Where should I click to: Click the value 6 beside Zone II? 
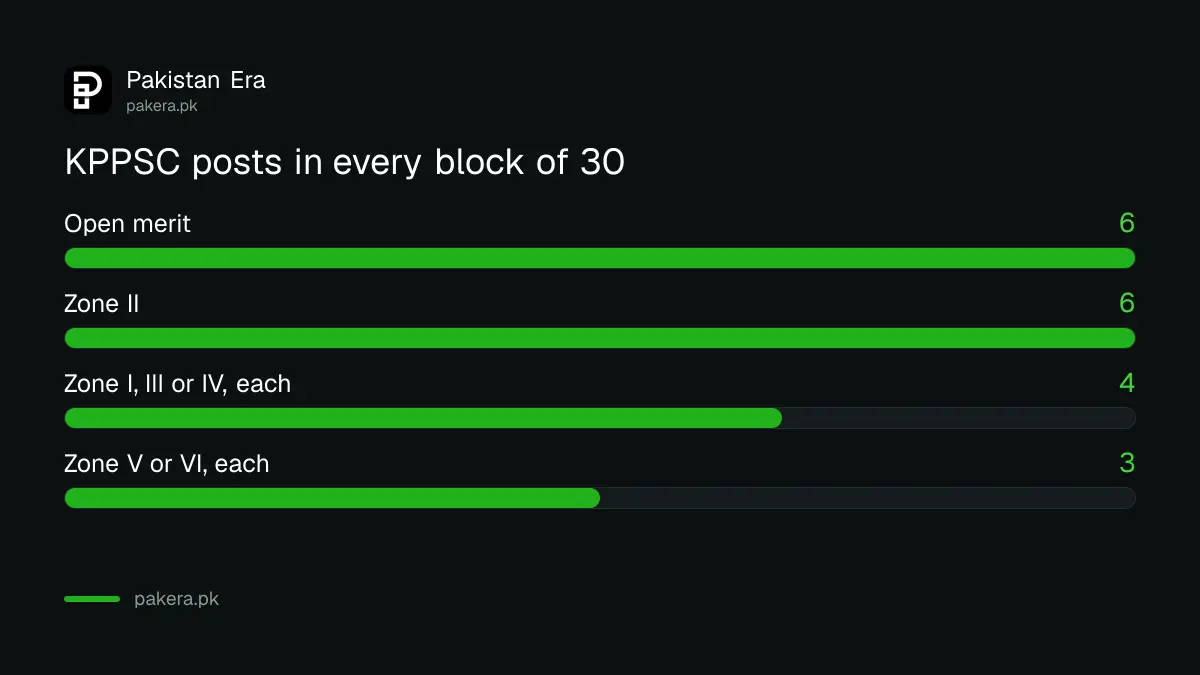(x=1127, y=303)
